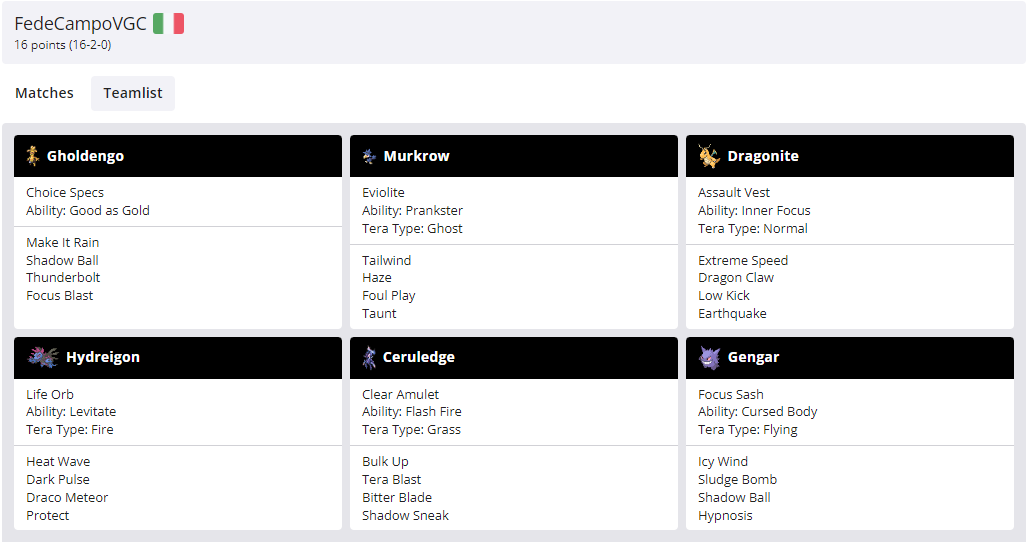Viewport: 1027px width, 542px height.
Task: Click the 16 points (16-2-0) record
Action: point(63,45)
